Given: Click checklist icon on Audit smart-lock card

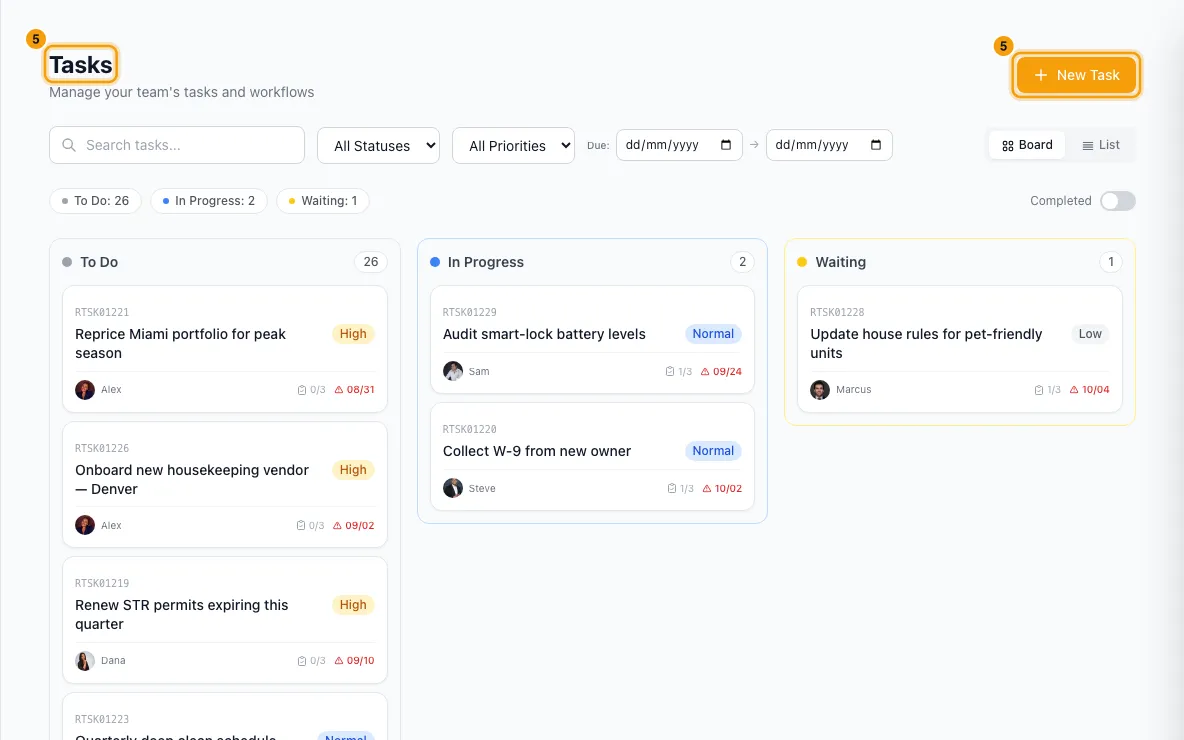Looking at the screenshot, I should tap(670, 372).
